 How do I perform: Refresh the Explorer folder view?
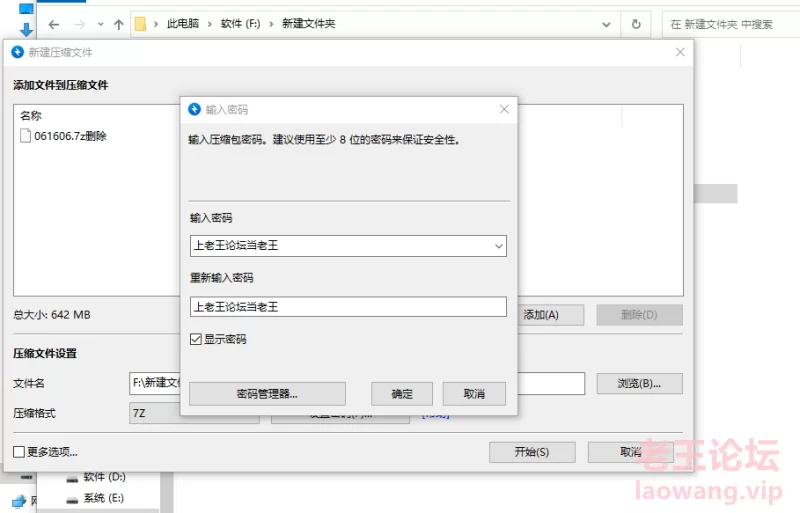click(x=636, y=24)
